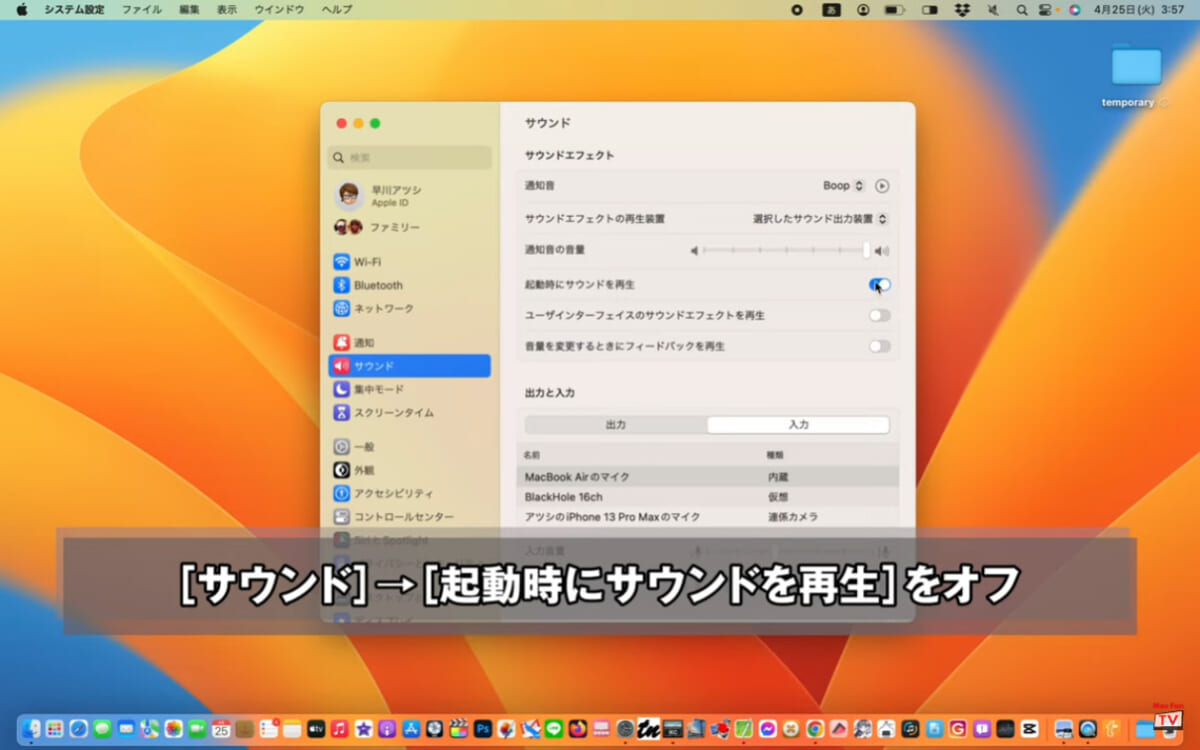Open the ファイル menu

[142, 10]
